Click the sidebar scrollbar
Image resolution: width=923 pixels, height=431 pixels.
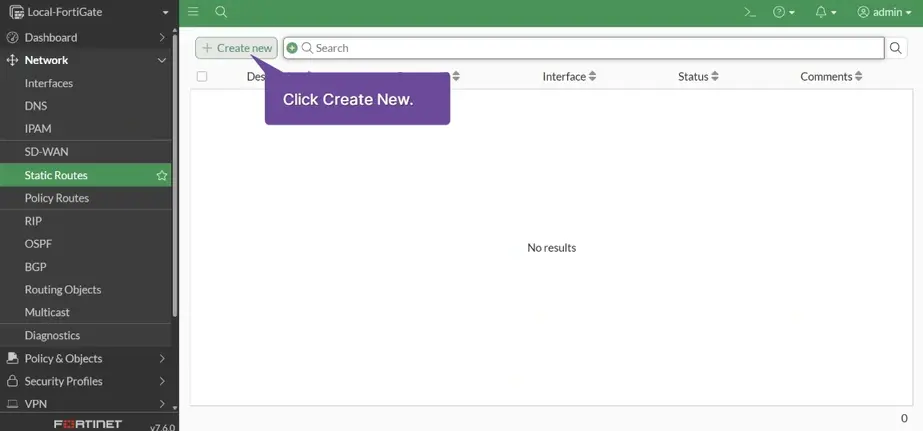point(175,177)
